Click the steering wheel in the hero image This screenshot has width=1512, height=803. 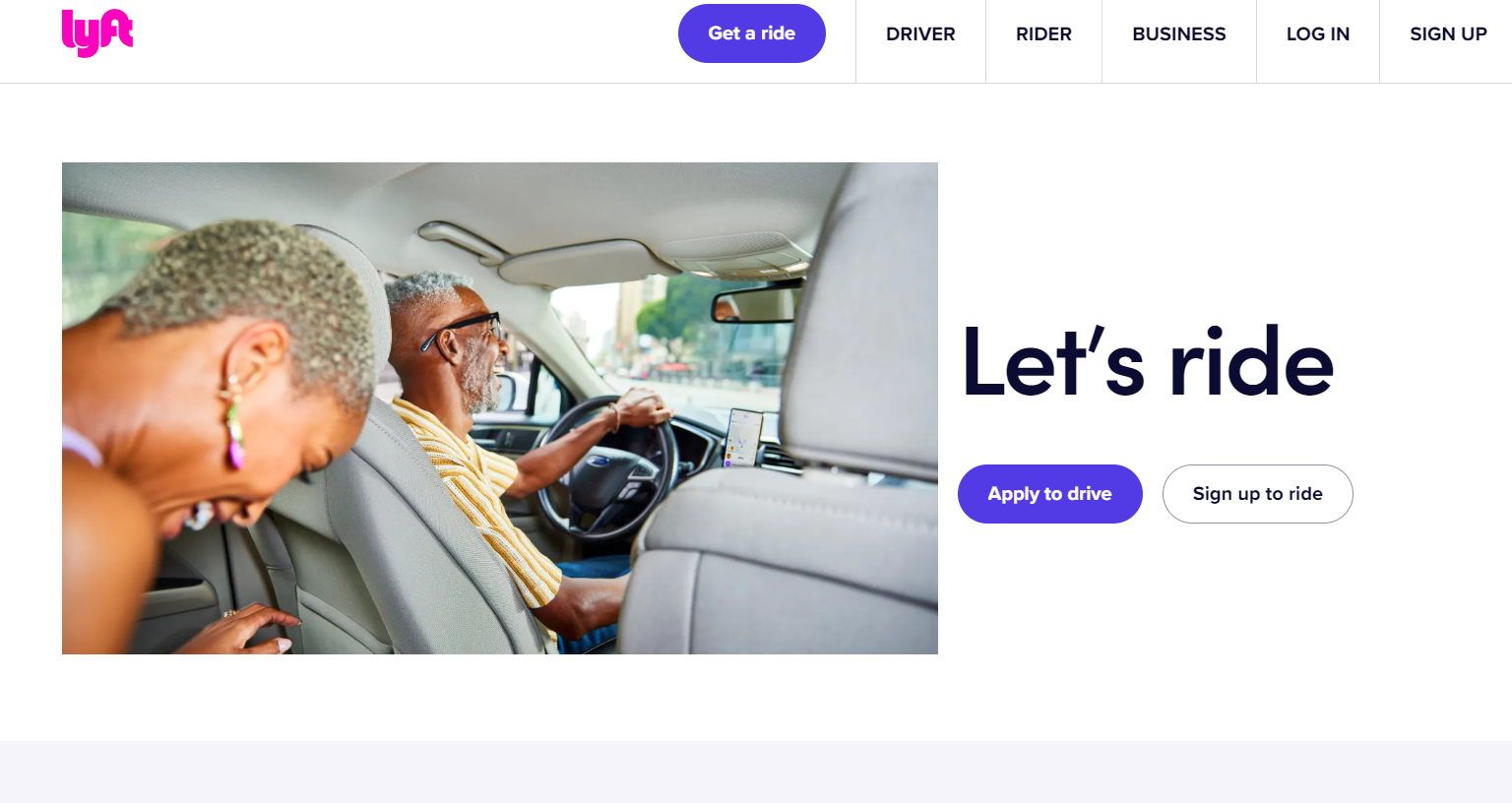(607, 469)
